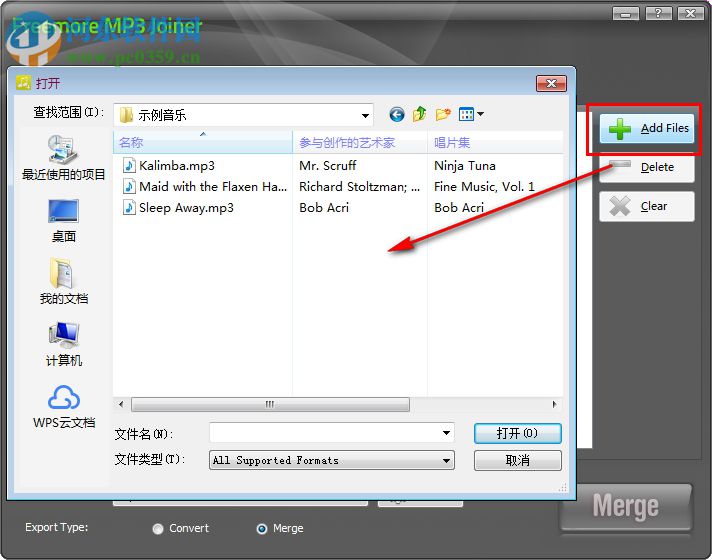Click the large Merge button
712x560 pixels.
[x=626, y=506]
